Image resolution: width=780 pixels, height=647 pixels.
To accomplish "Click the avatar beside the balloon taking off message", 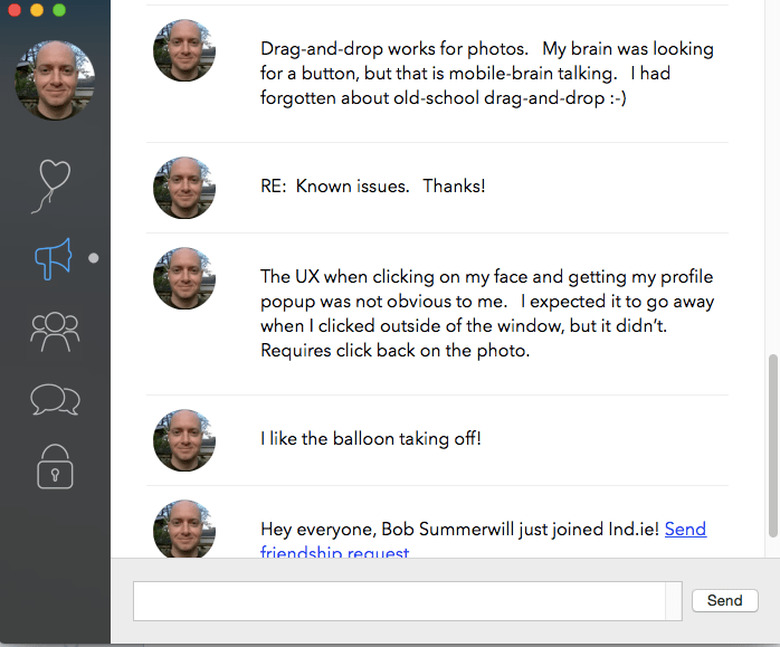I will click(184, 439).
